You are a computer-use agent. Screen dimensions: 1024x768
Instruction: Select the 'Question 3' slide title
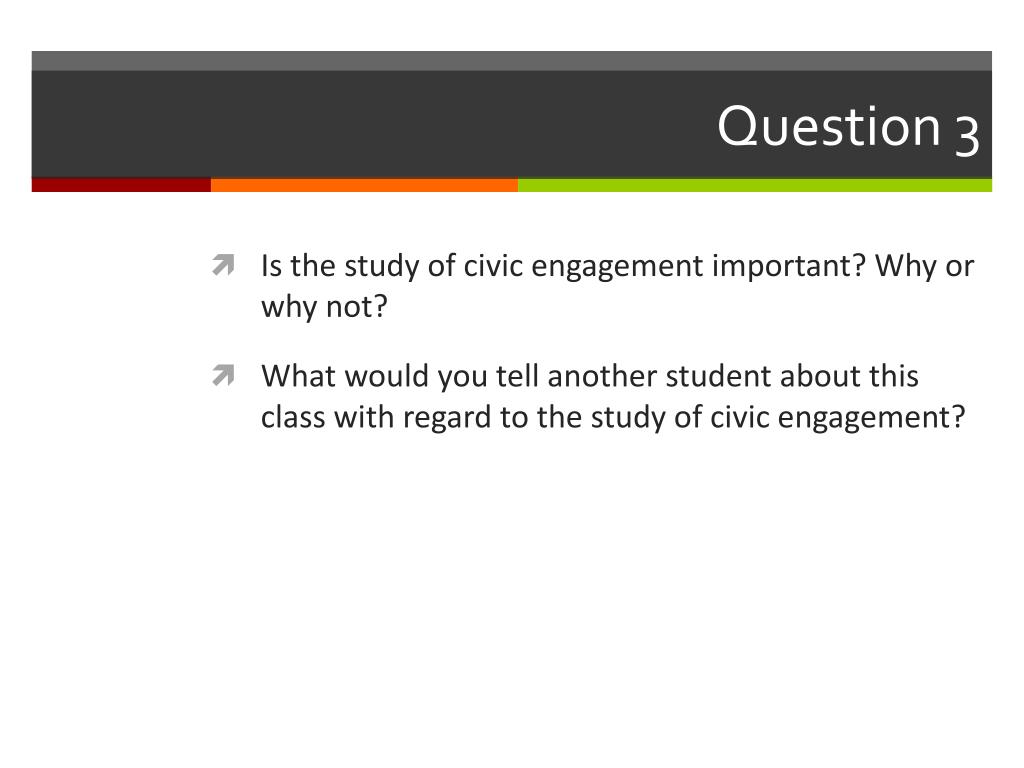coord(848,127)
